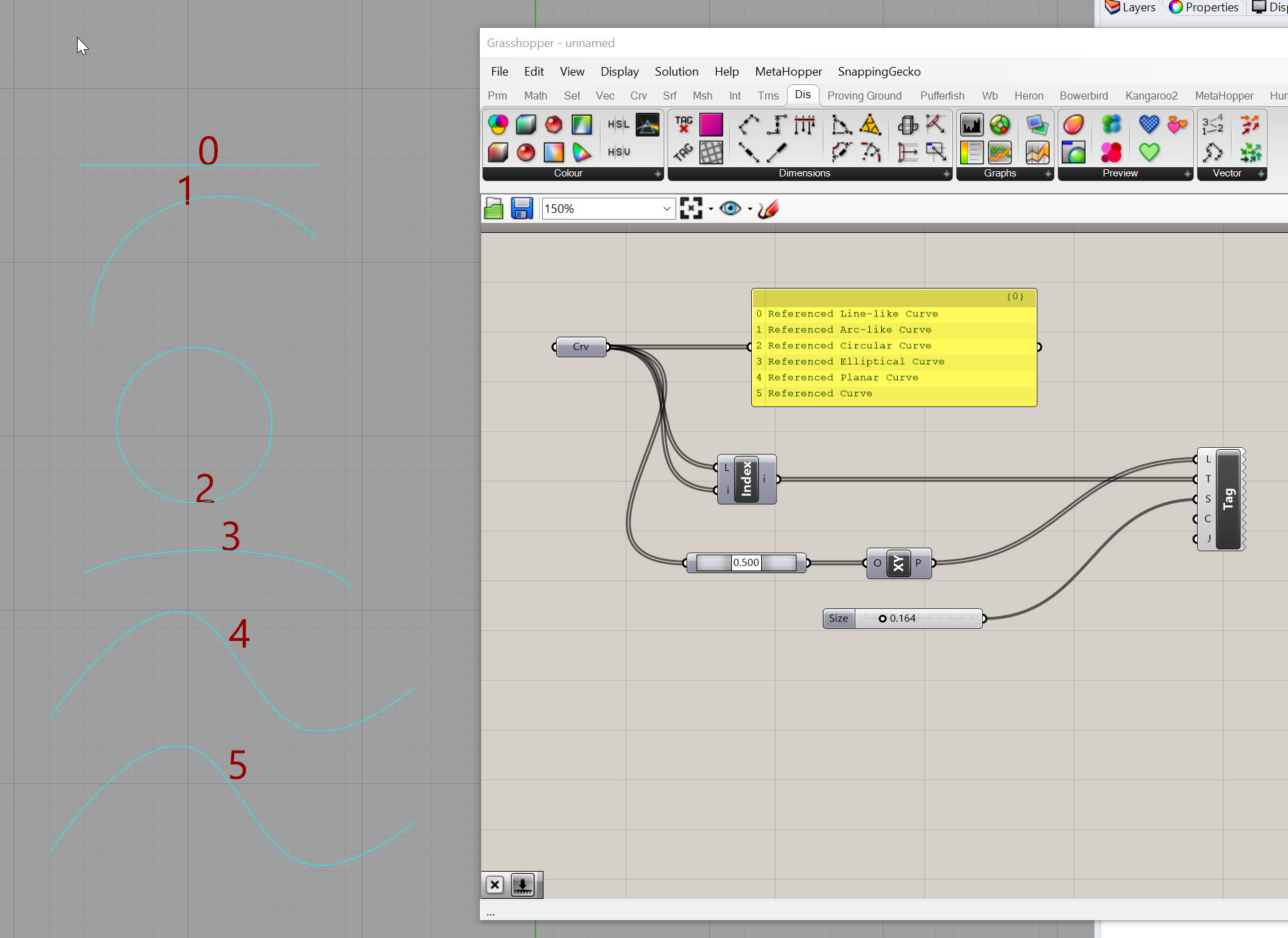Click the Size 0.164 number slider
The width and height of the screenshot is (1288, 938).
(x=902, y=618)
